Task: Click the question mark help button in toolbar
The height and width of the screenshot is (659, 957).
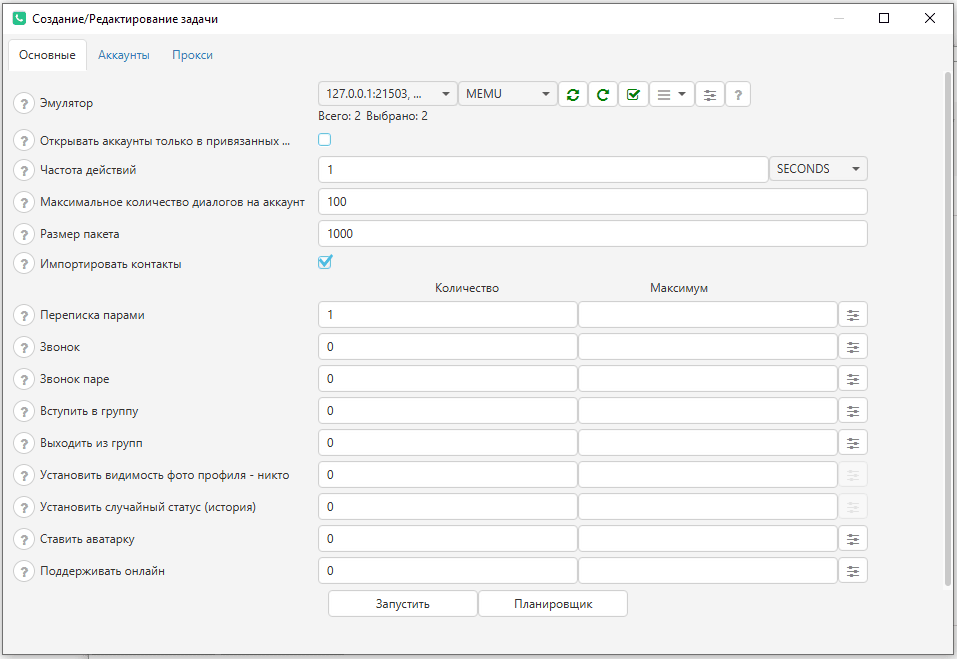Action: [738, 95]
